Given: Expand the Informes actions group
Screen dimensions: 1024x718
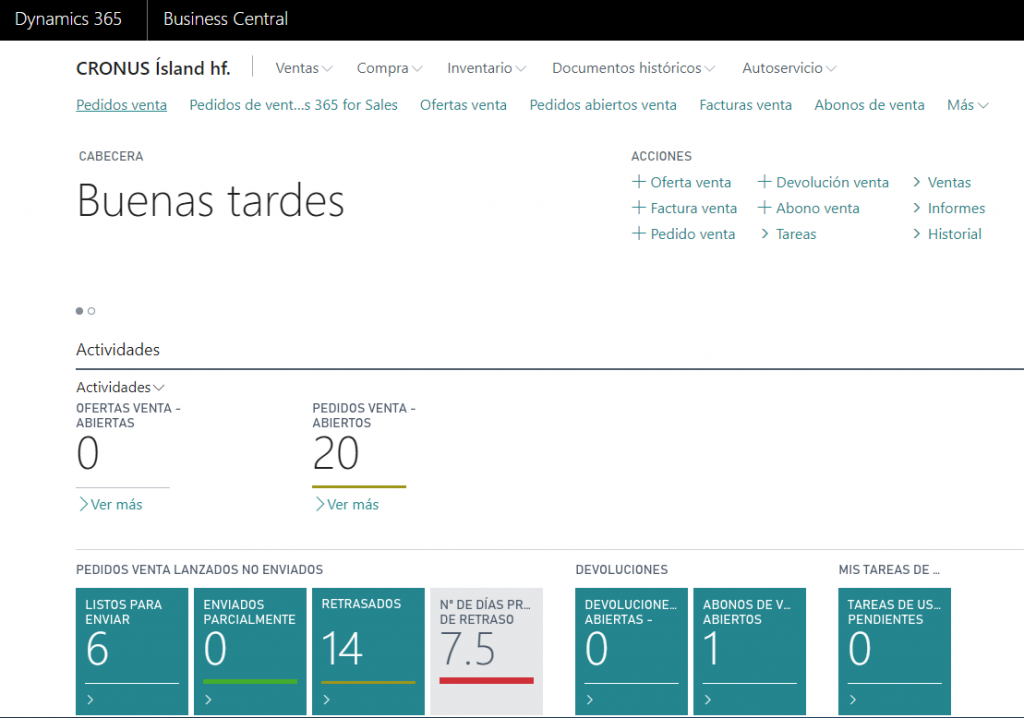Looking at the screenshot, I should [x=948, y=208].
